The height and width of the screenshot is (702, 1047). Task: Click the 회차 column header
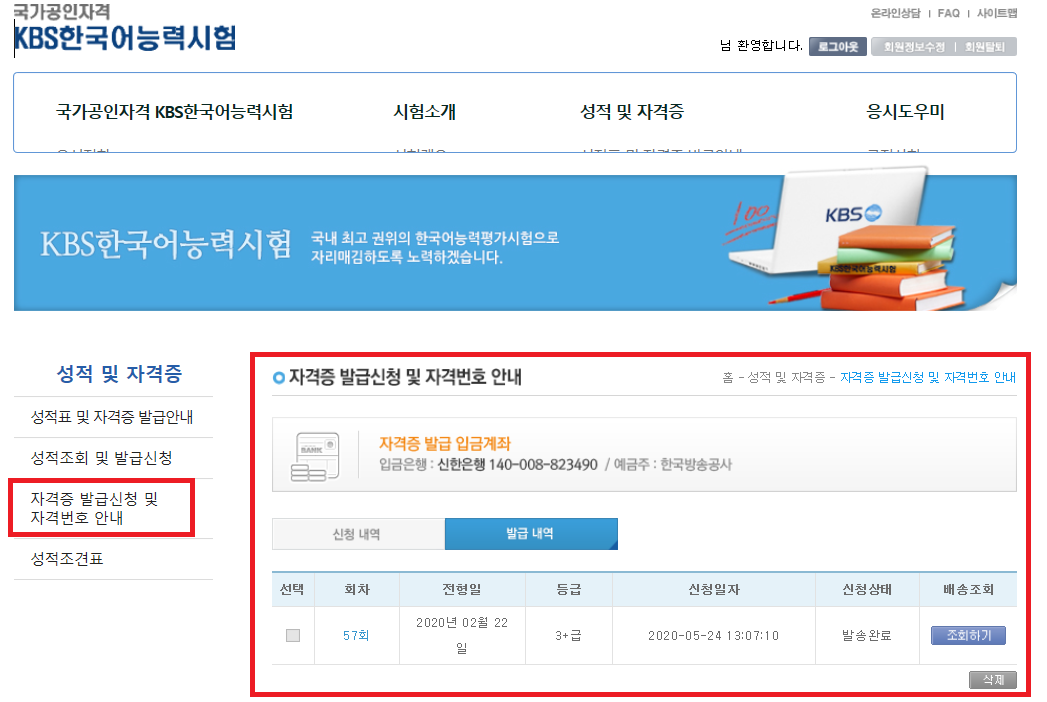click(357, 590)
